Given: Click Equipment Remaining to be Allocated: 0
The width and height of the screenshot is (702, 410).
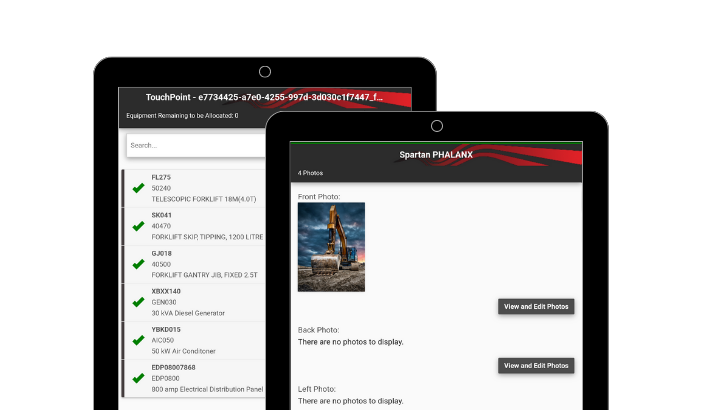Looking at the screenshot, I should [182, 115].
